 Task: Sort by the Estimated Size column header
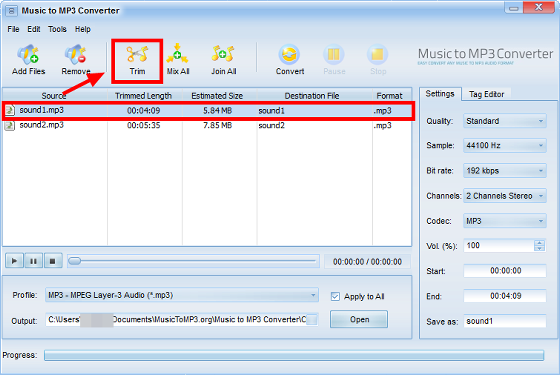point(219,96)
